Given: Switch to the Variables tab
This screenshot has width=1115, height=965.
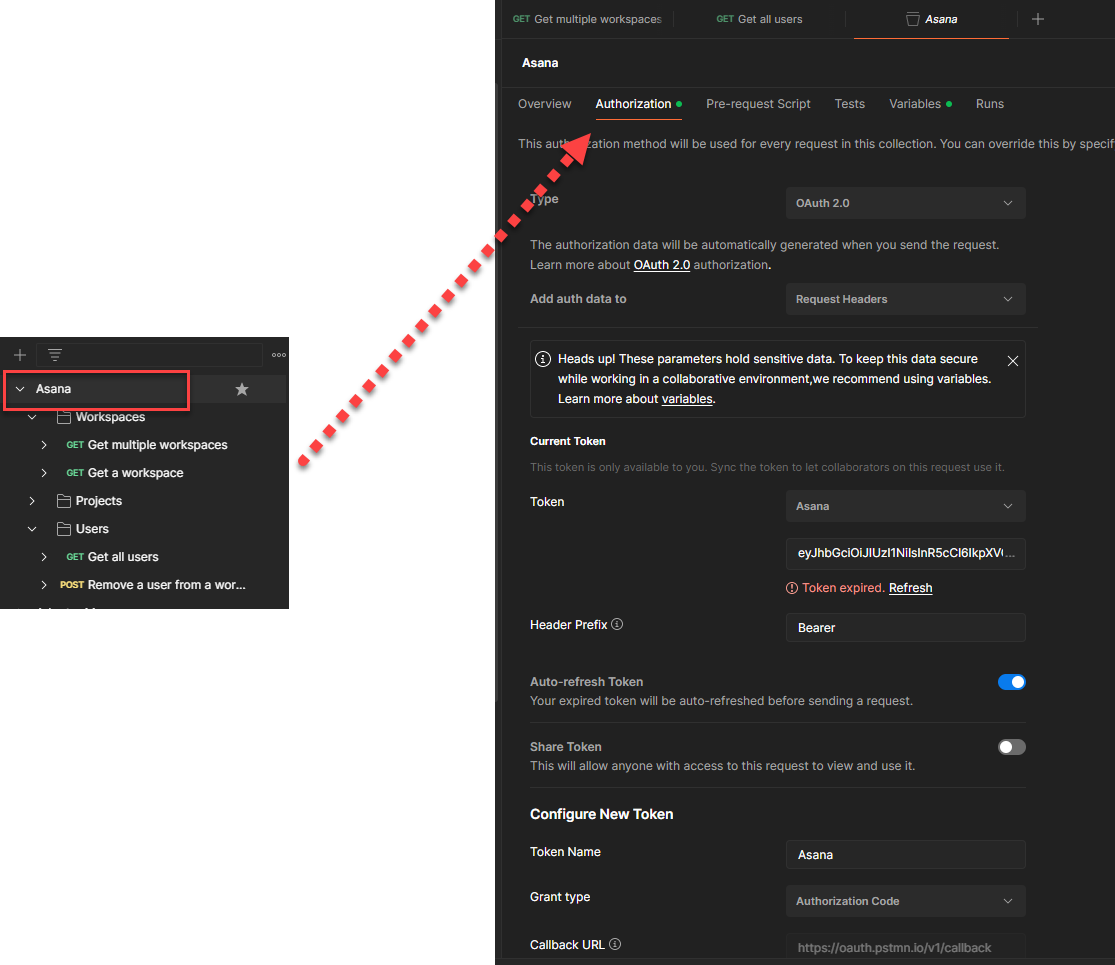Looking at the screenshot, I should (x=919, y=104).
